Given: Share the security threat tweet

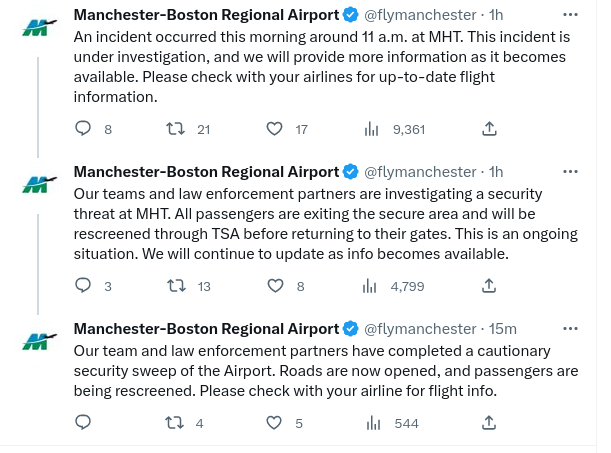Looking at the screenshot, I should coord(489,286).
